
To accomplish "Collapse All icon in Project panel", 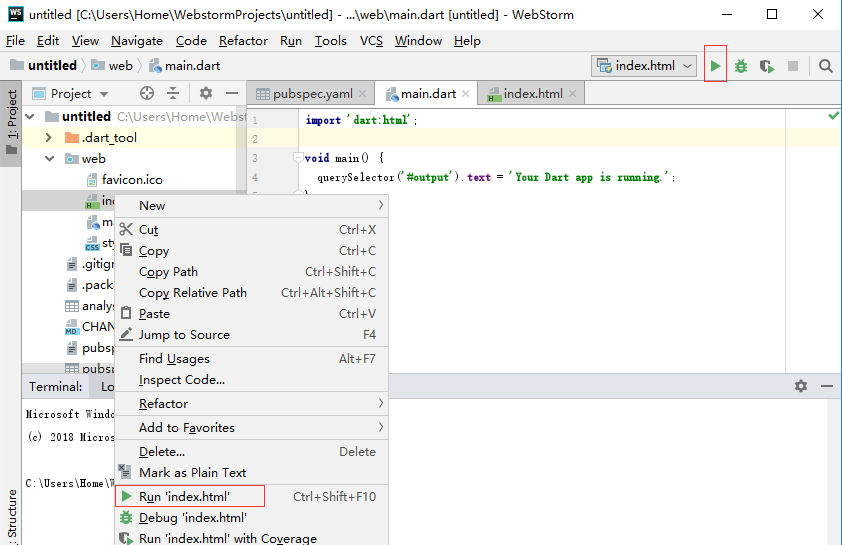I will (x=173, y=93).
